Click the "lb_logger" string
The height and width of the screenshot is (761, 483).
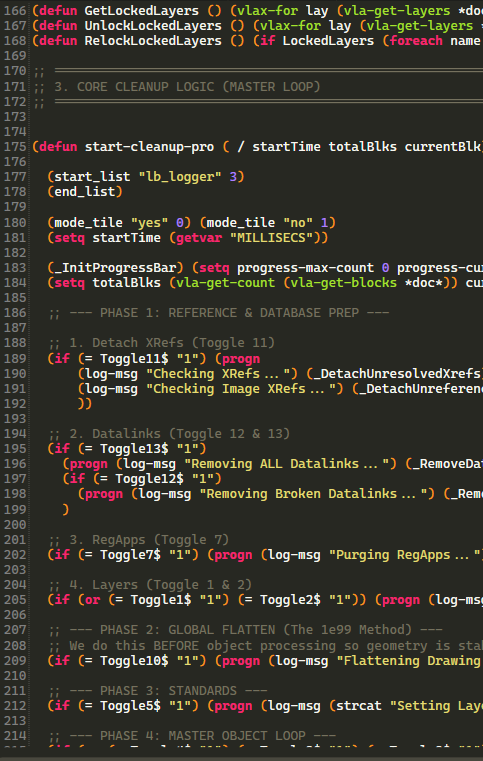(x=180, y=177)
